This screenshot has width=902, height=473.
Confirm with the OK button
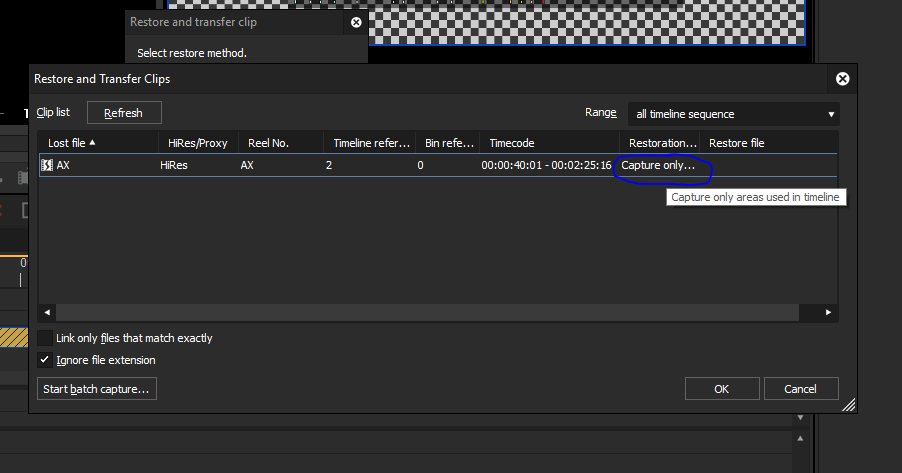[722, 389]
